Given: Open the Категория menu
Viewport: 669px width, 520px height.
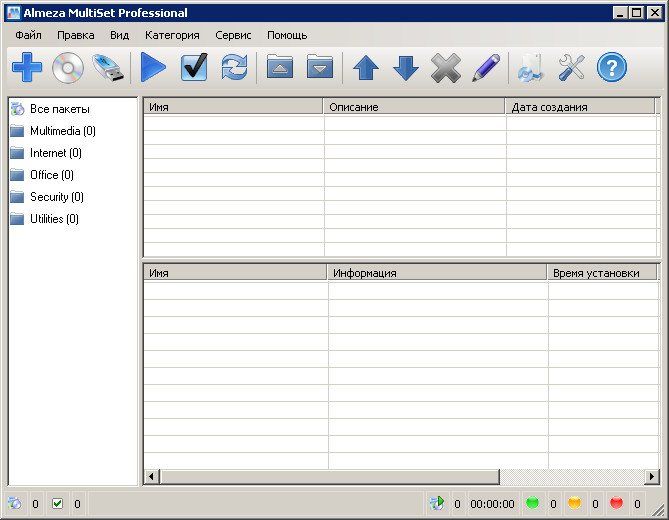Looking at the screenshot, I should (172, 35).
